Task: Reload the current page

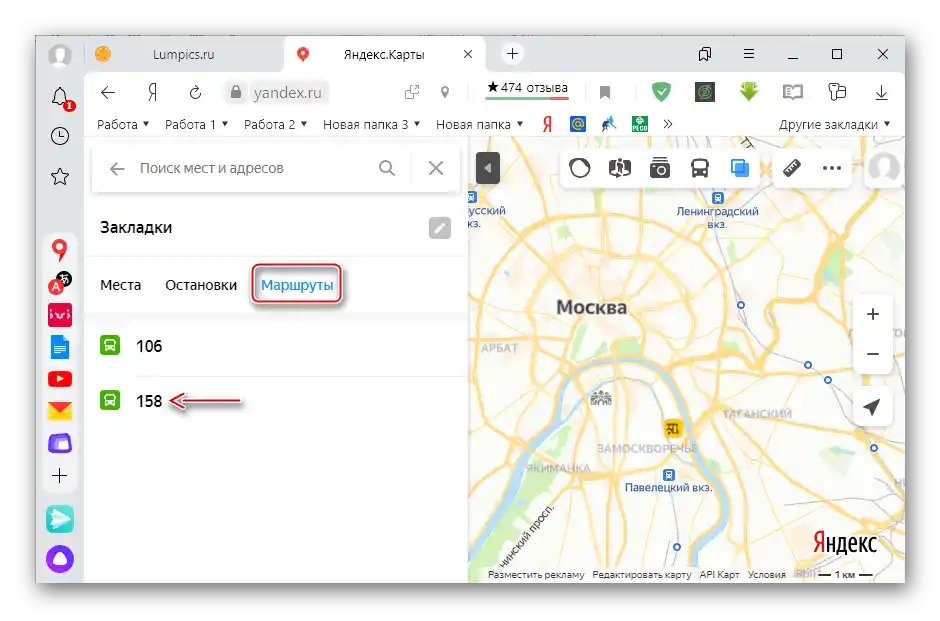Action: point(195,92)
